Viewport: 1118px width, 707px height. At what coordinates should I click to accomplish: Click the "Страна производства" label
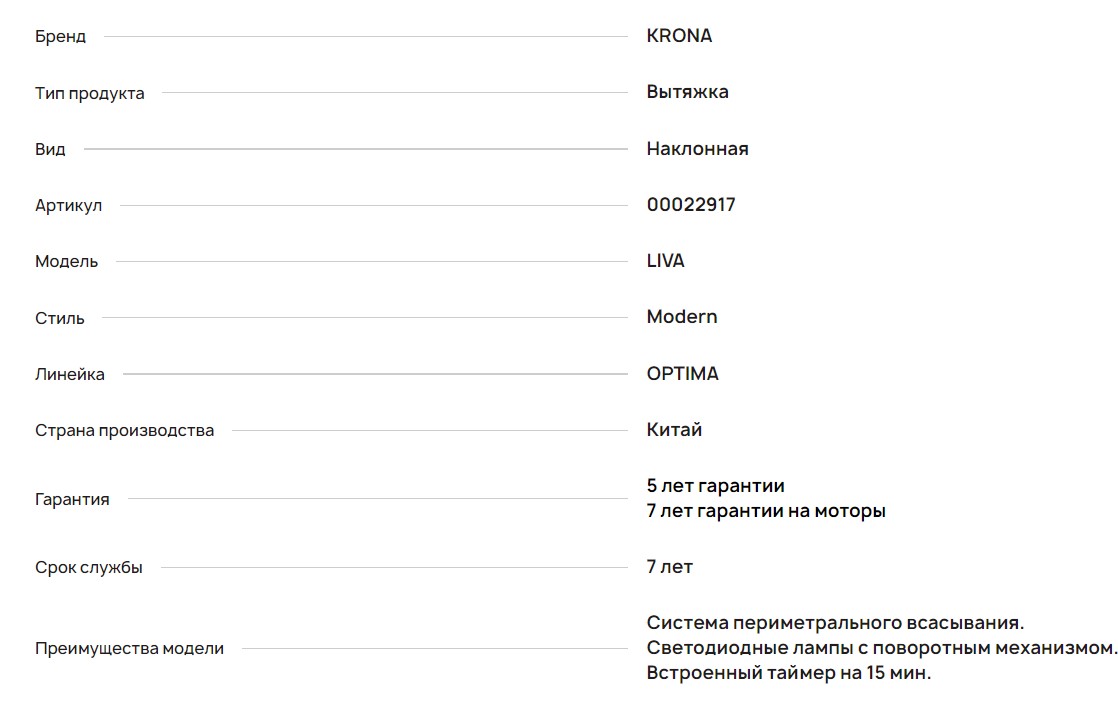(124, 431)
